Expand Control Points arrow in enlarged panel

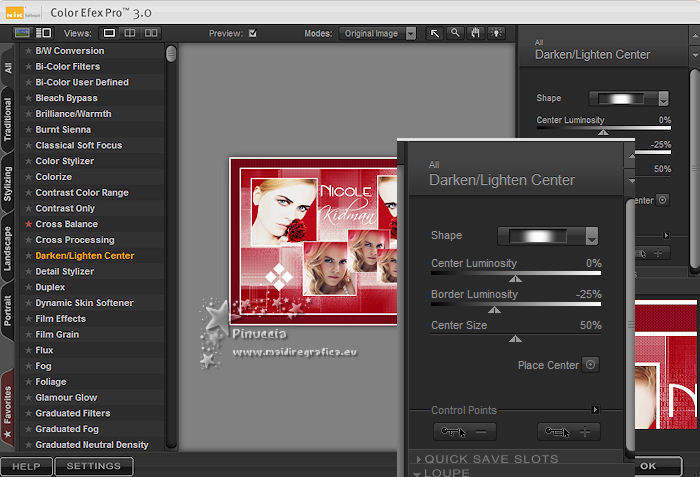[x=595, y=410]
